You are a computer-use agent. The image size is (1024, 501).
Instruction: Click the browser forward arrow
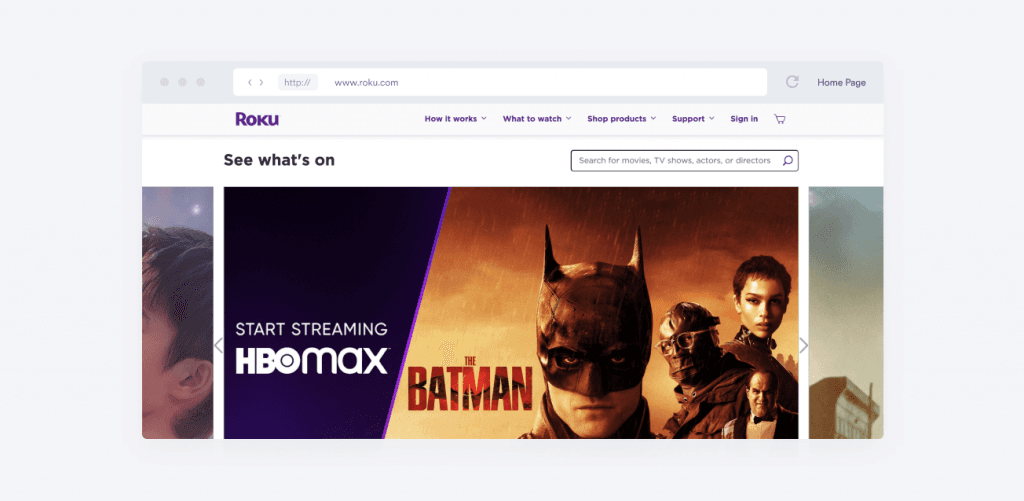tap(261, 82)
